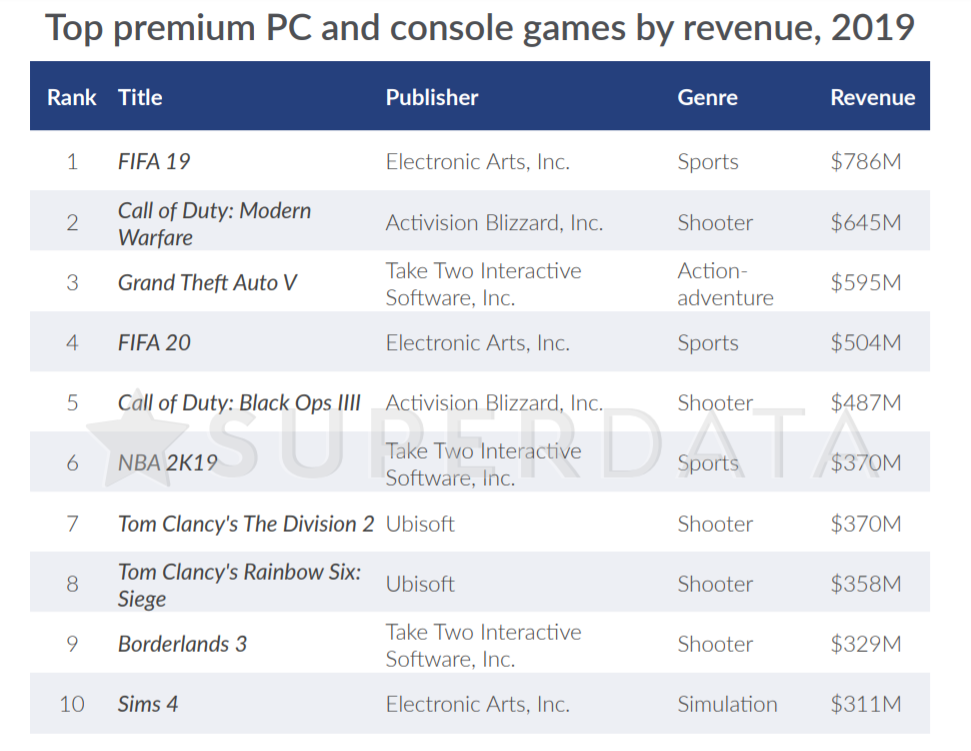Screen dimensions: 971x751
Task: Click the Publisher column header
Action: click(x=432, y=97)
